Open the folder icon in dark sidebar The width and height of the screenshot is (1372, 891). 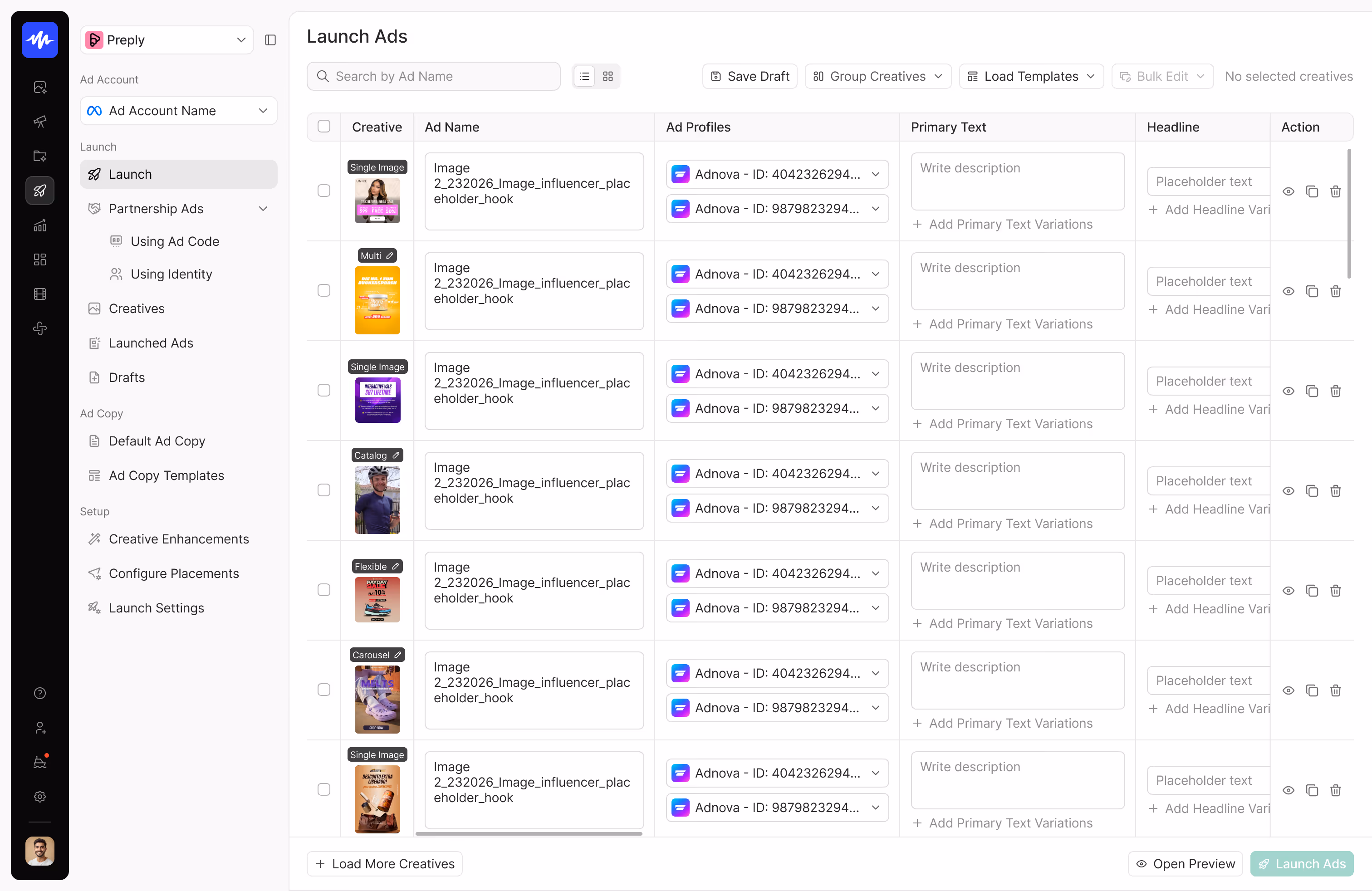[40, 156]
